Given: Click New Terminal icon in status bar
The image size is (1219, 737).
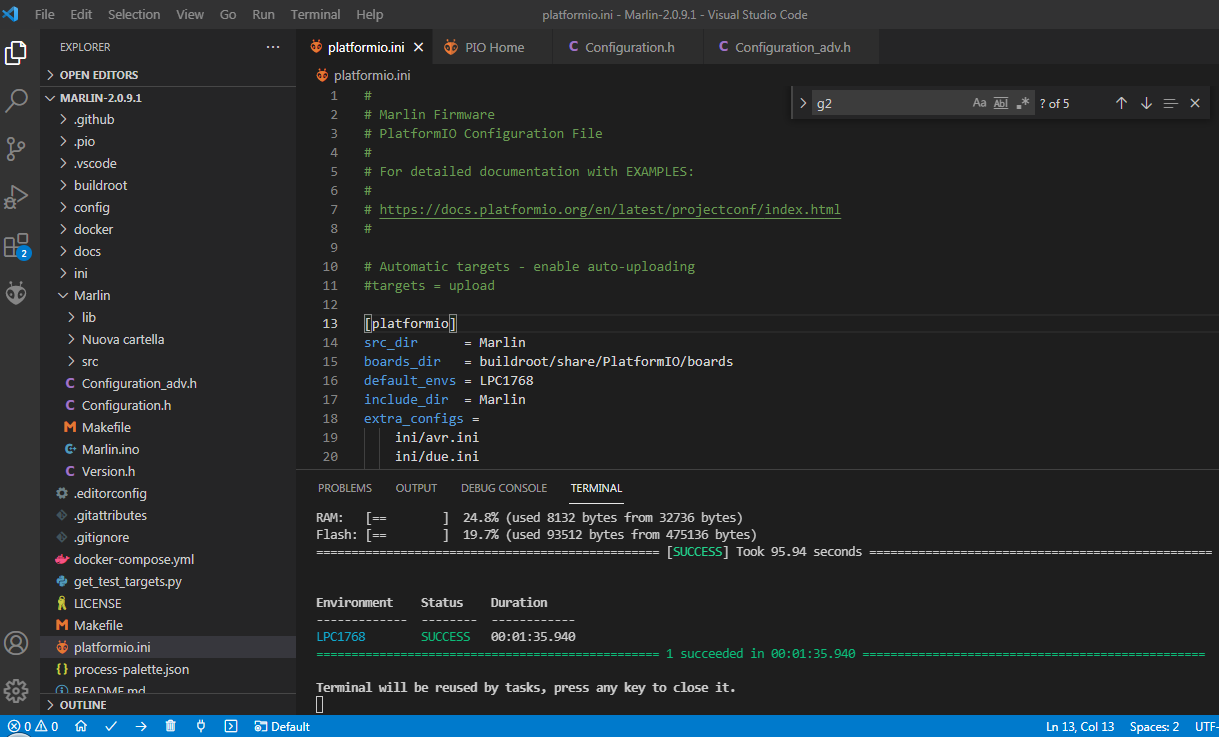Looking at the screenshot, I should pos(231,727).
